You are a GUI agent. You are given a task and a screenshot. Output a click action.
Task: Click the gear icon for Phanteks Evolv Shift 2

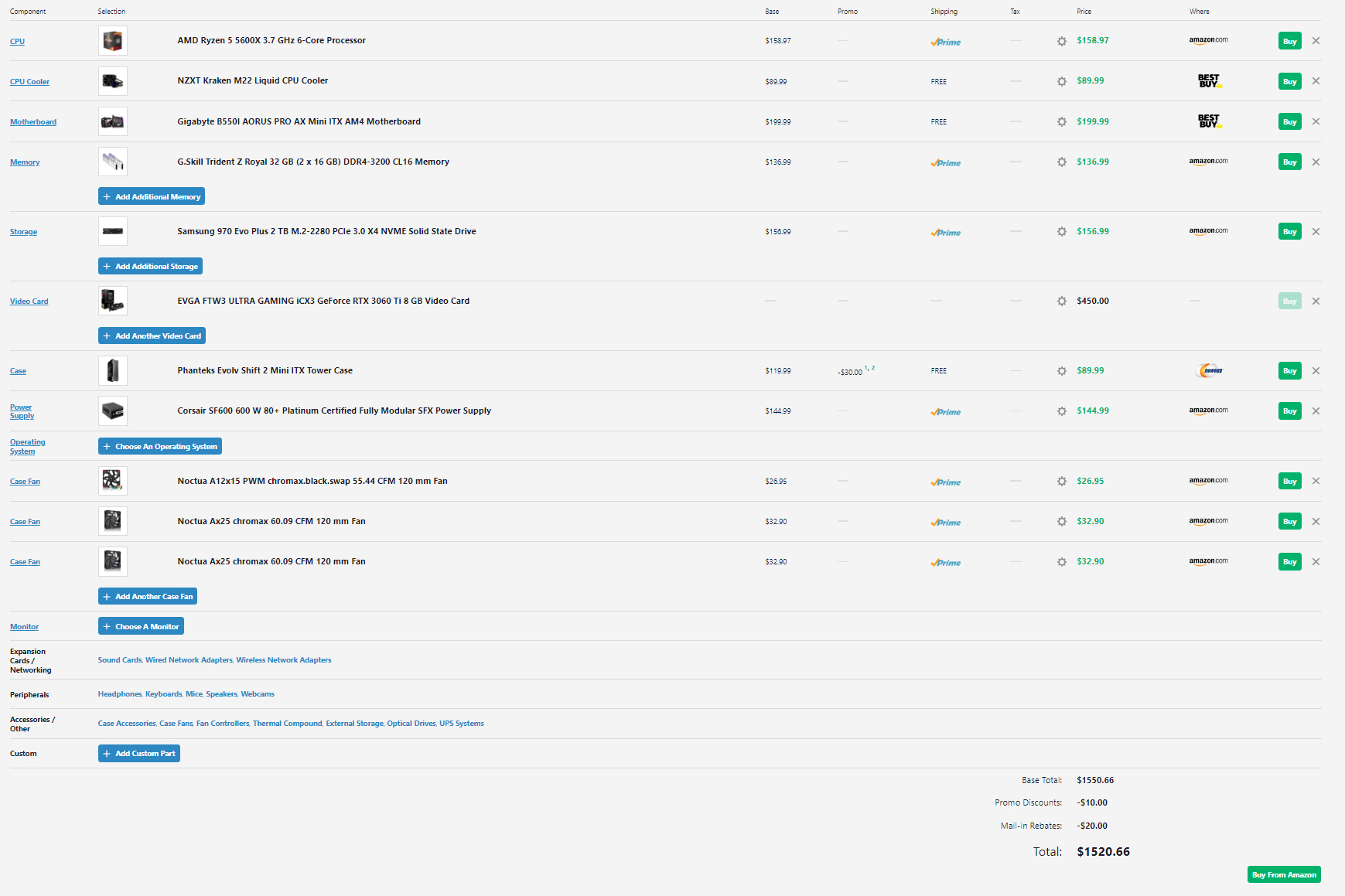tap(1061, 371)
